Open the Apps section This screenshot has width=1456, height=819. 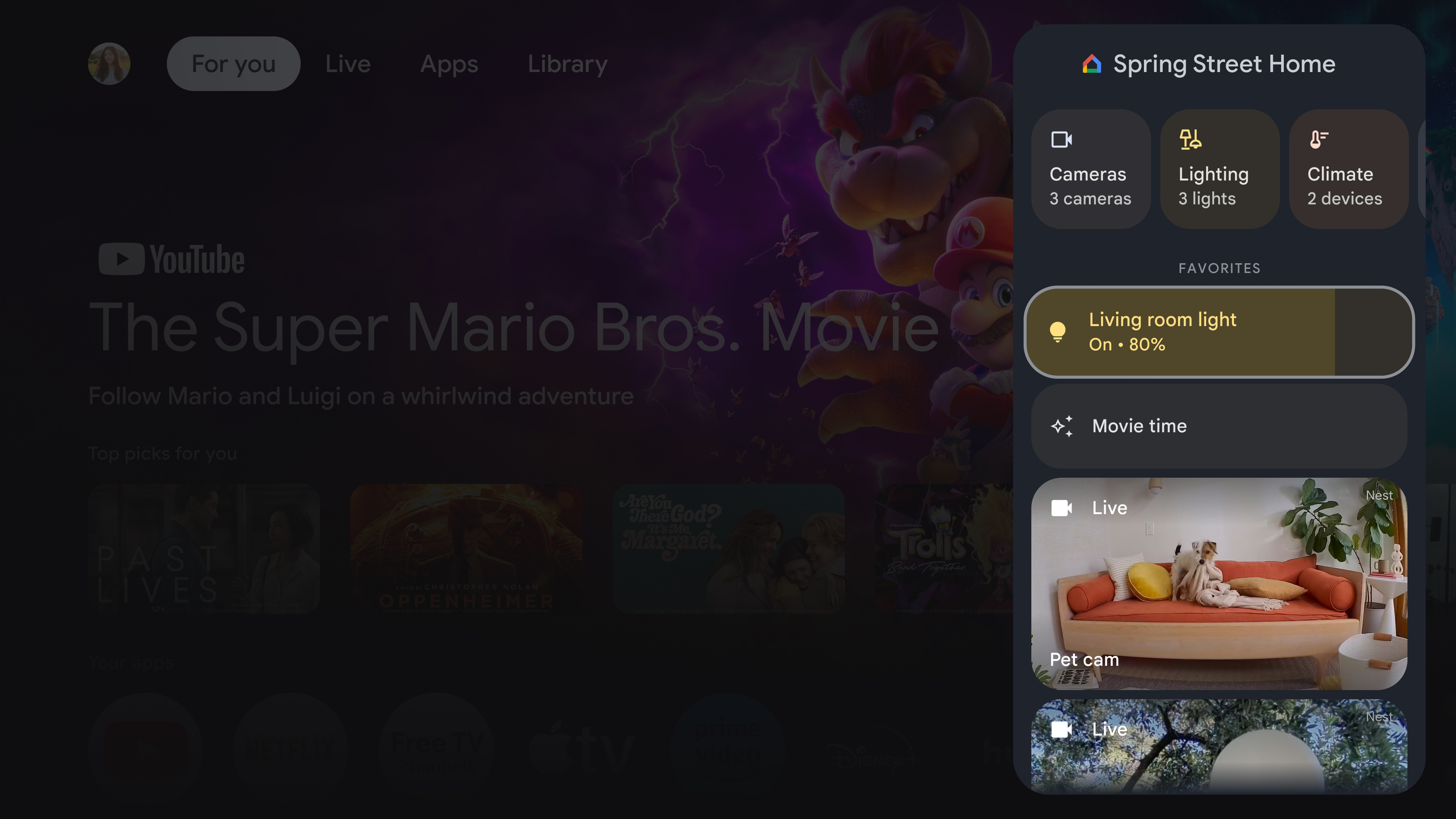pyautogui.click(x=449, y=63)
